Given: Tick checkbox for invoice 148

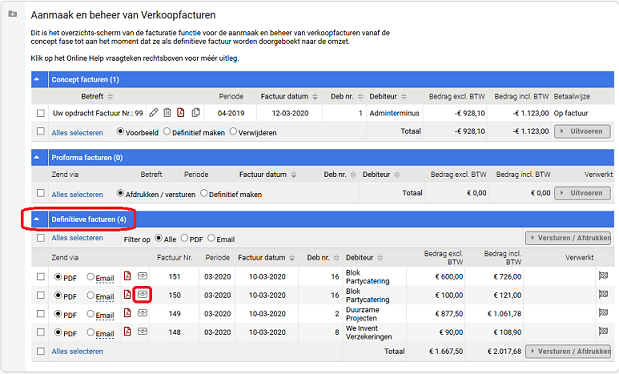Looking at the screenshot, I should [x=41, y=332].
